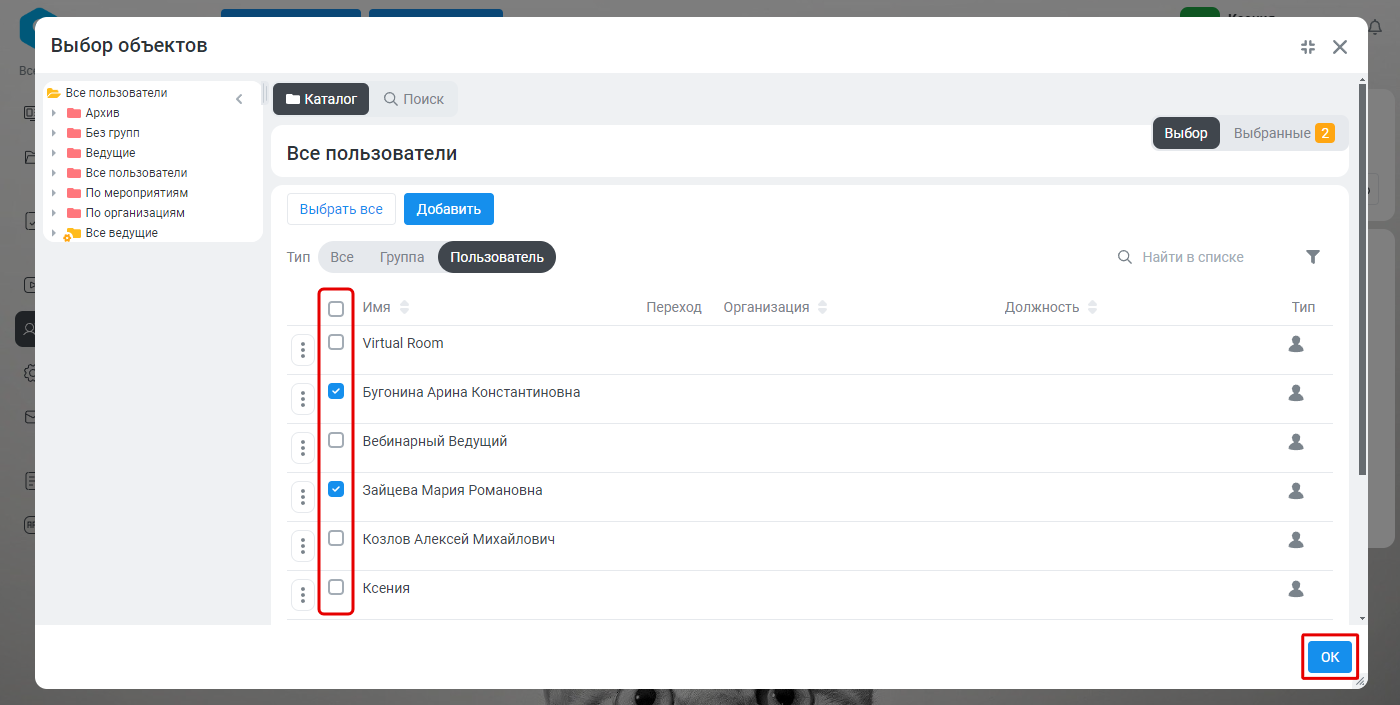Image resolution: width=1400 pixels, height=705 pixels.
Task: Collapse the dialog with the shrink icon
Action: (1308, 47)
